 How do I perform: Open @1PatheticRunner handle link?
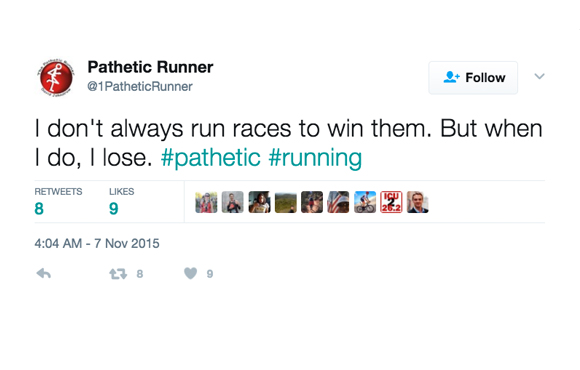coord(140,87)
